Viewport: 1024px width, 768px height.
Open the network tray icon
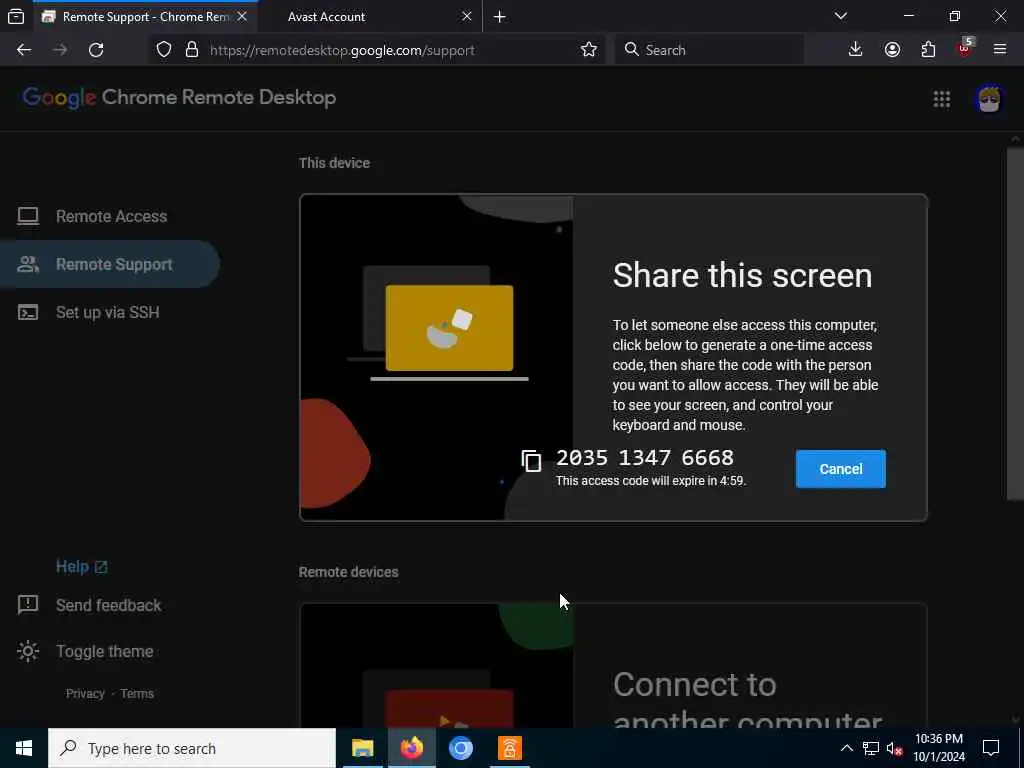871,748
